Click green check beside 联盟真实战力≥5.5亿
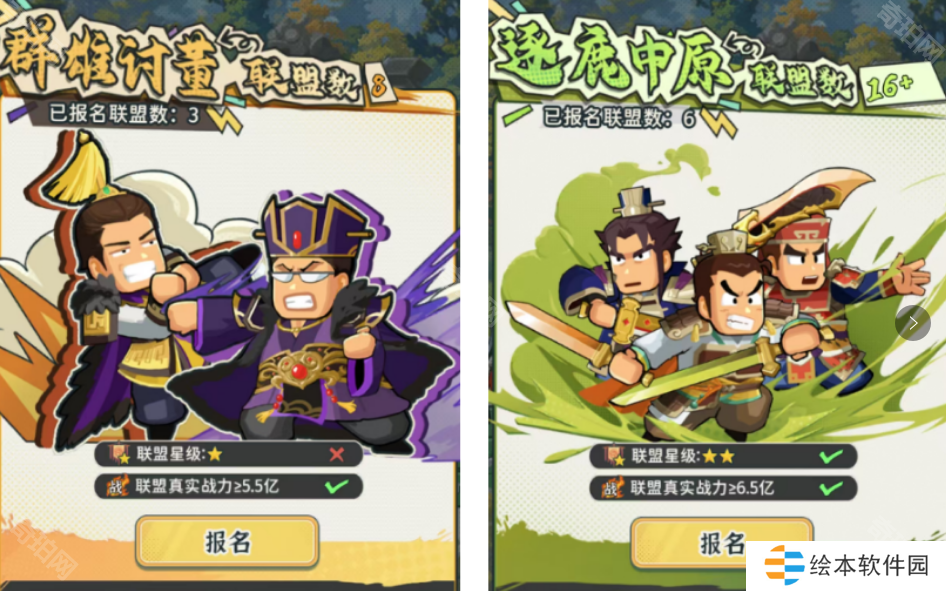The width and height of the screenshot is (946, 591). pos(337,486)
